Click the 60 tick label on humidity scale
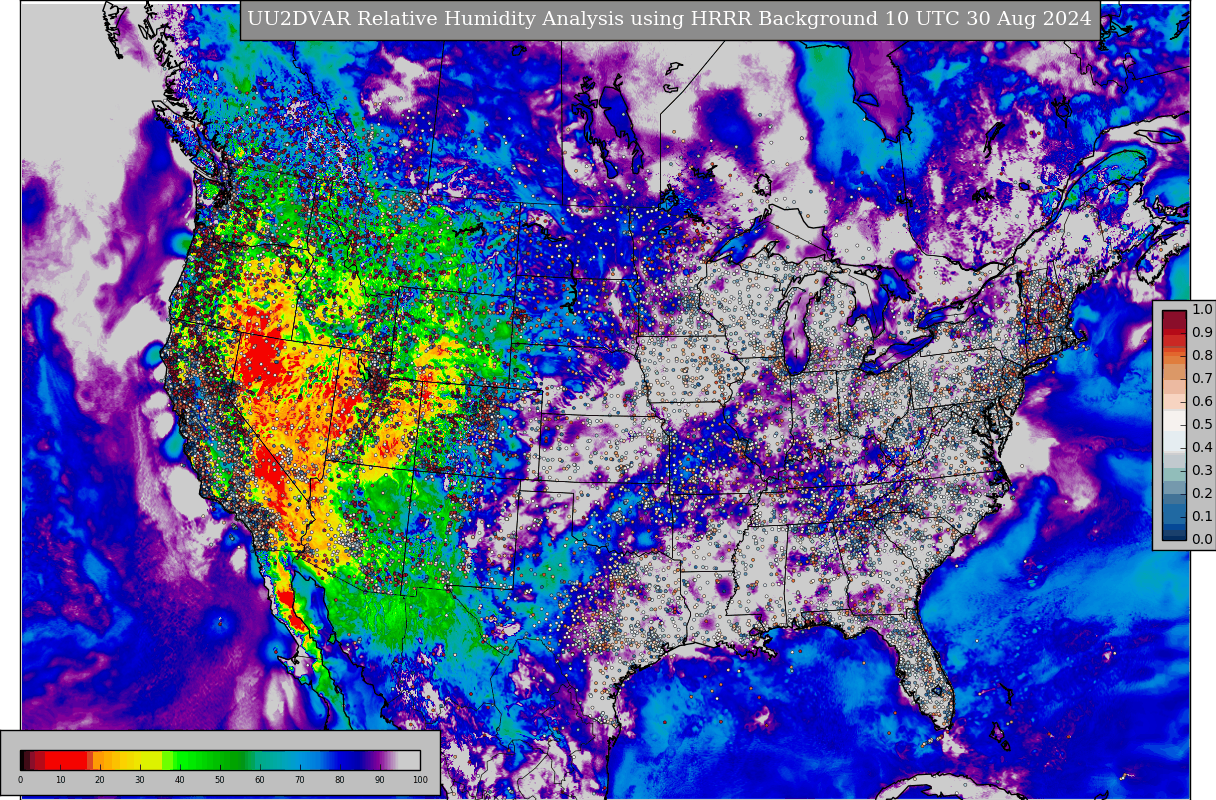 [260, 780]
